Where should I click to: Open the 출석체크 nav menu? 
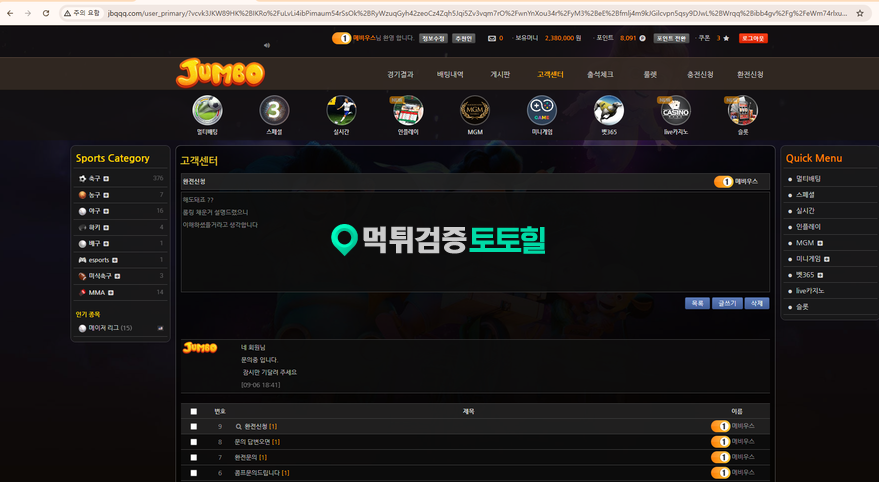[600, 75]
